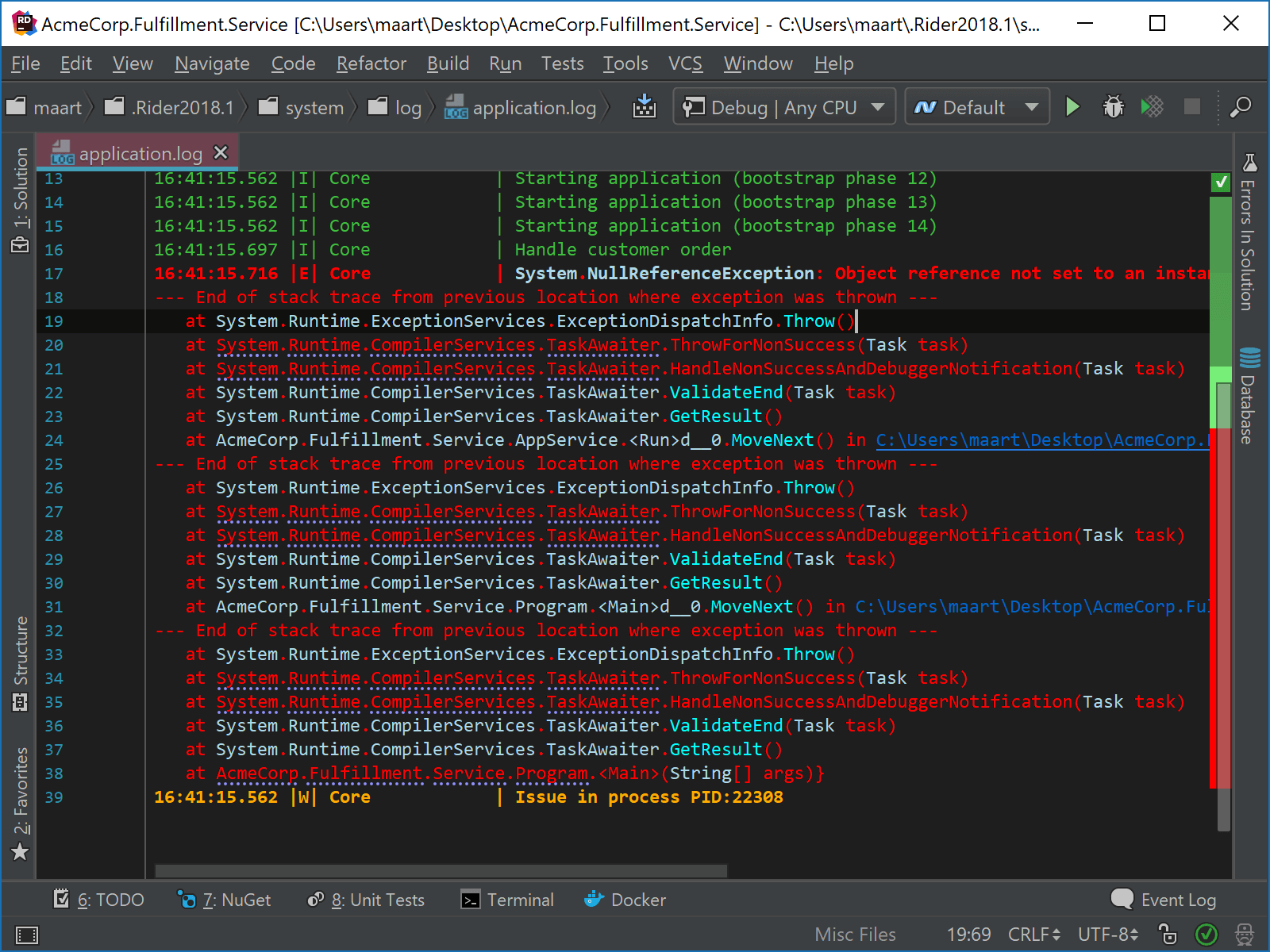Screen dimensions: 1270x952
Task: Open the Tools menu
Action: tap(625, 63)
